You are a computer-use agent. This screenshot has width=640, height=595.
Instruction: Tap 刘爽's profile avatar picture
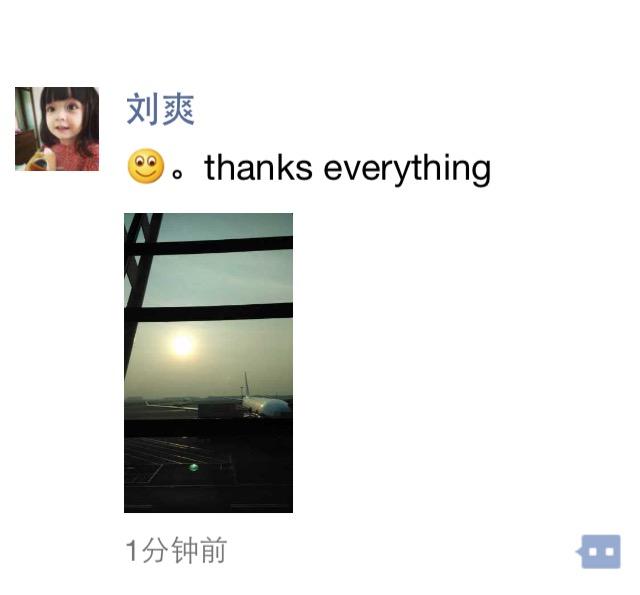tap(57, 129)
